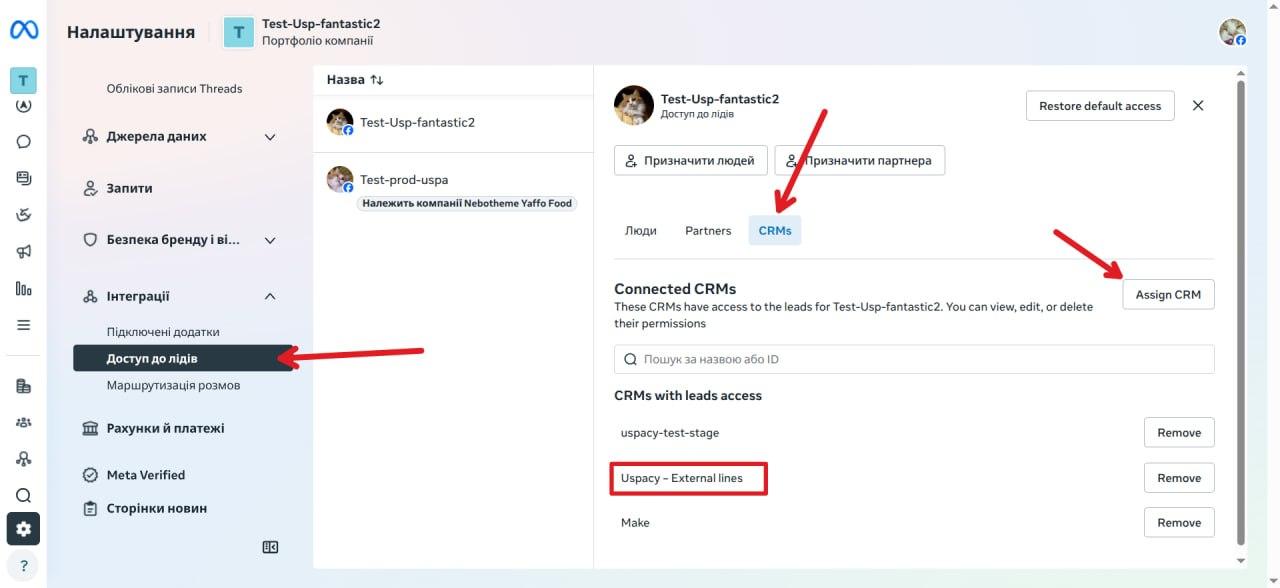Open Облікові записи Threads settings
Screen dimensions: 1280x588
(x=175, y=89)
